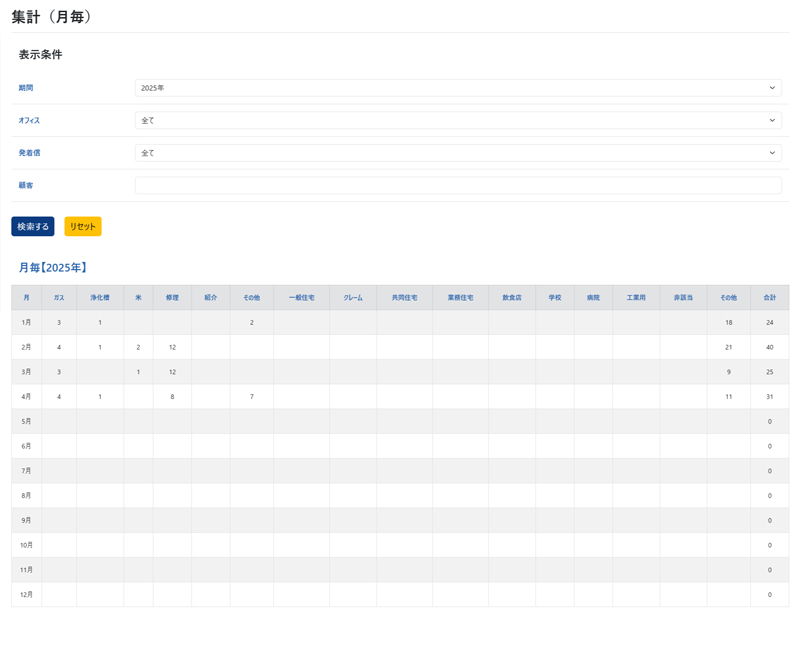Click the 期間 field label

tap(26, 88)
